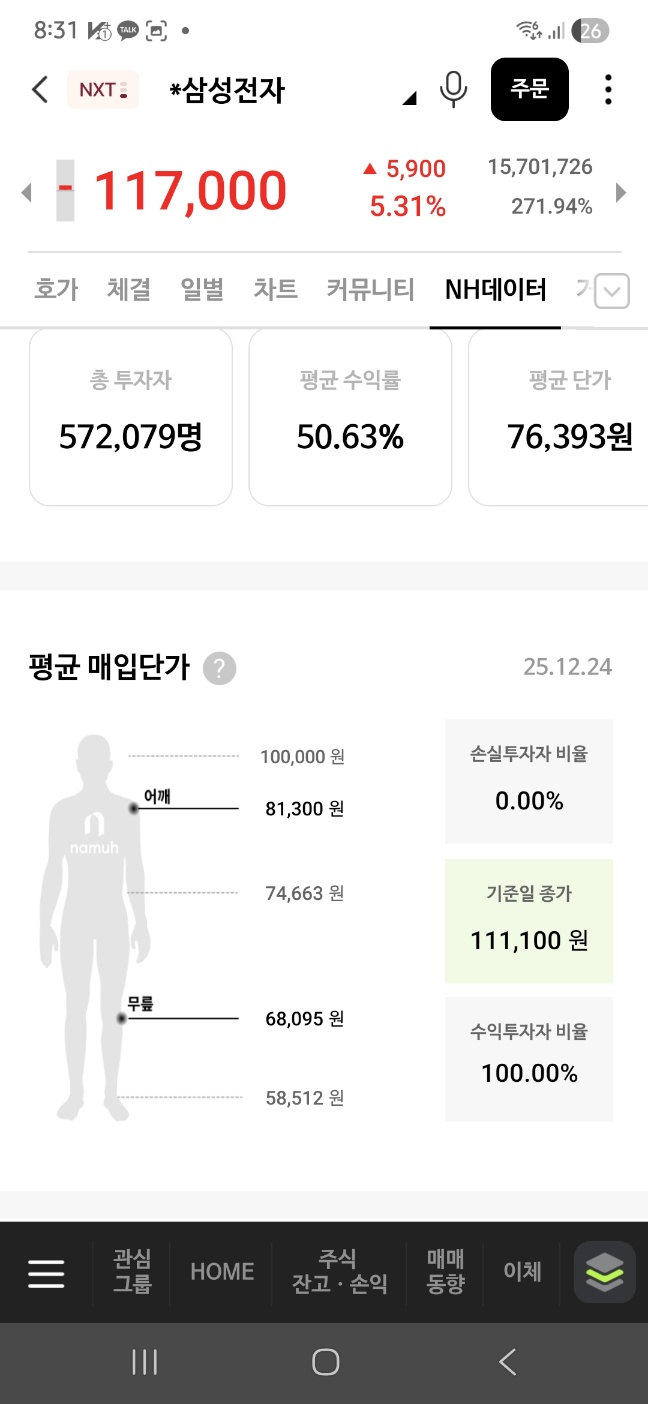Open 주식 잔고·손익 in bottom bar

[x=338, y=1272]
